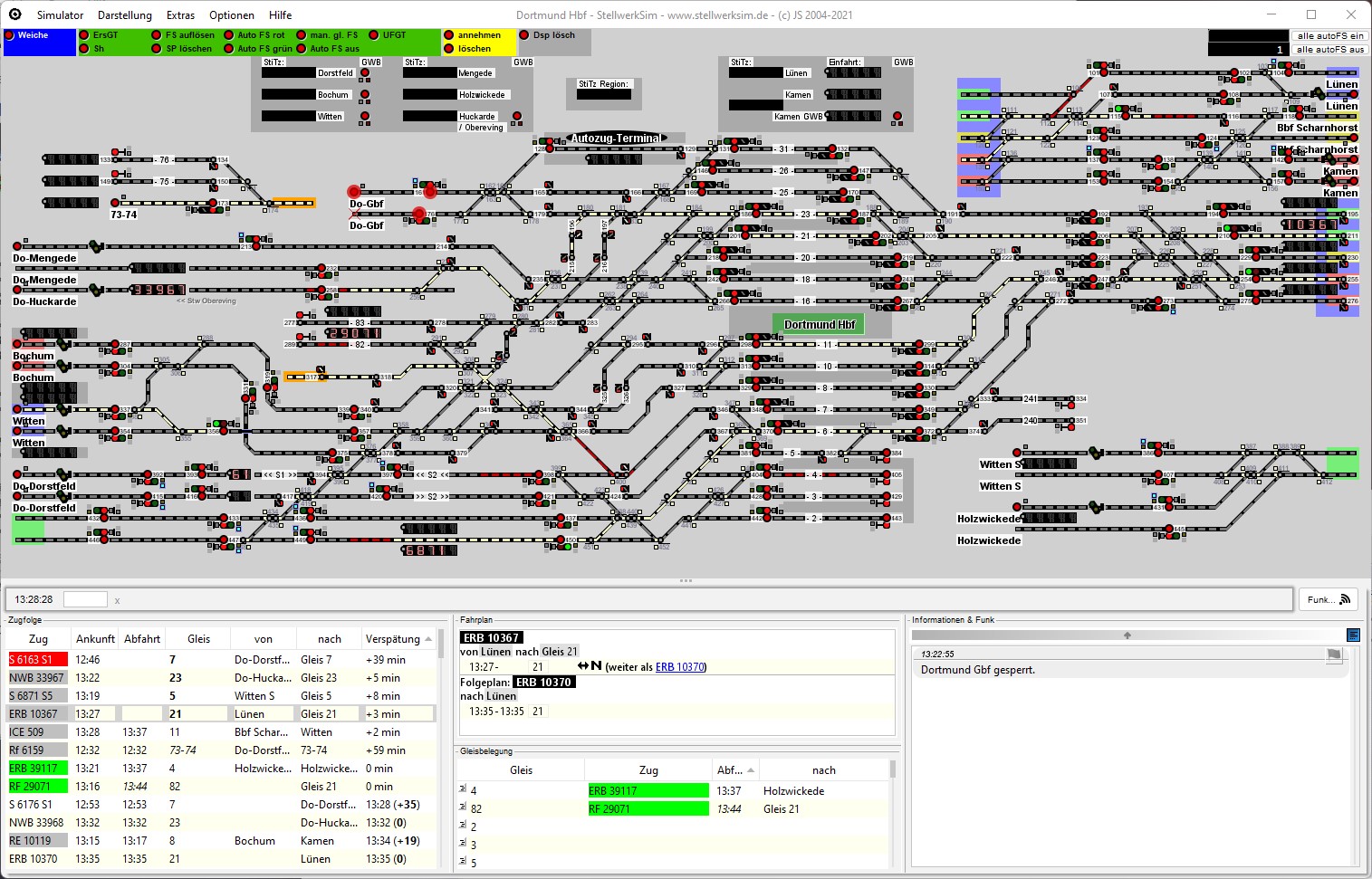1372x879 pixels.
Task: Click the input field beside the clock
Action: point(85,599)
